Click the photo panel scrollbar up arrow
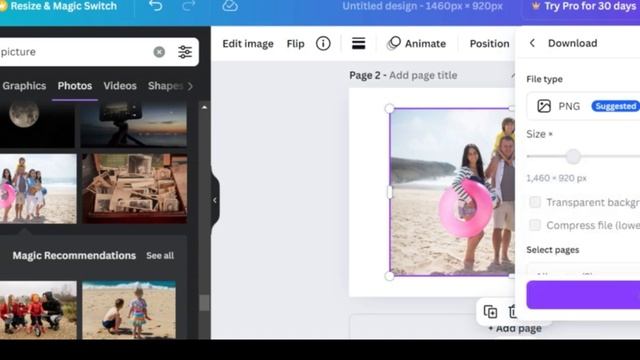The height and width of the screenshot is (360, 640). [x=204, y=107]
